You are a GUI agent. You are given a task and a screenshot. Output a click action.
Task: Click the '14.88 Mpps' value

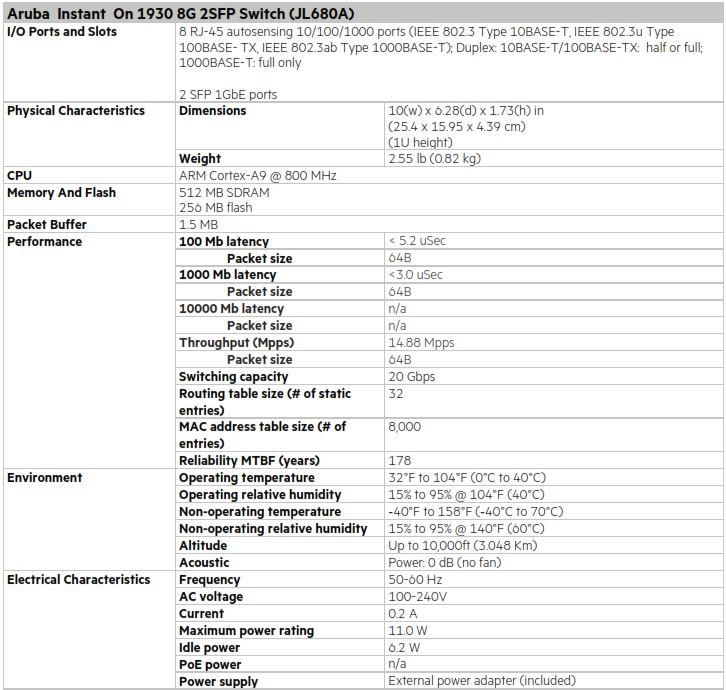421,343
